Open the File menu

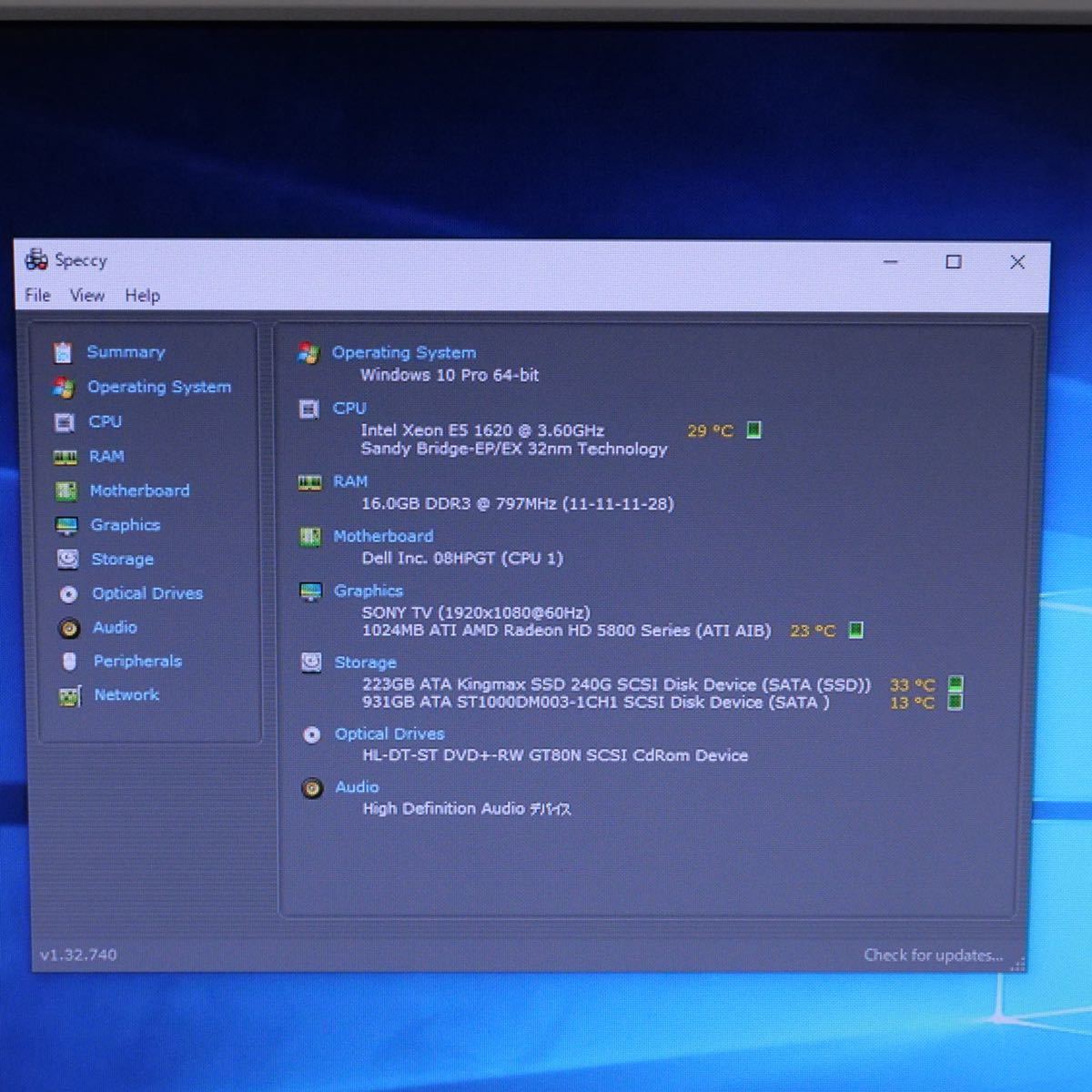37,295
